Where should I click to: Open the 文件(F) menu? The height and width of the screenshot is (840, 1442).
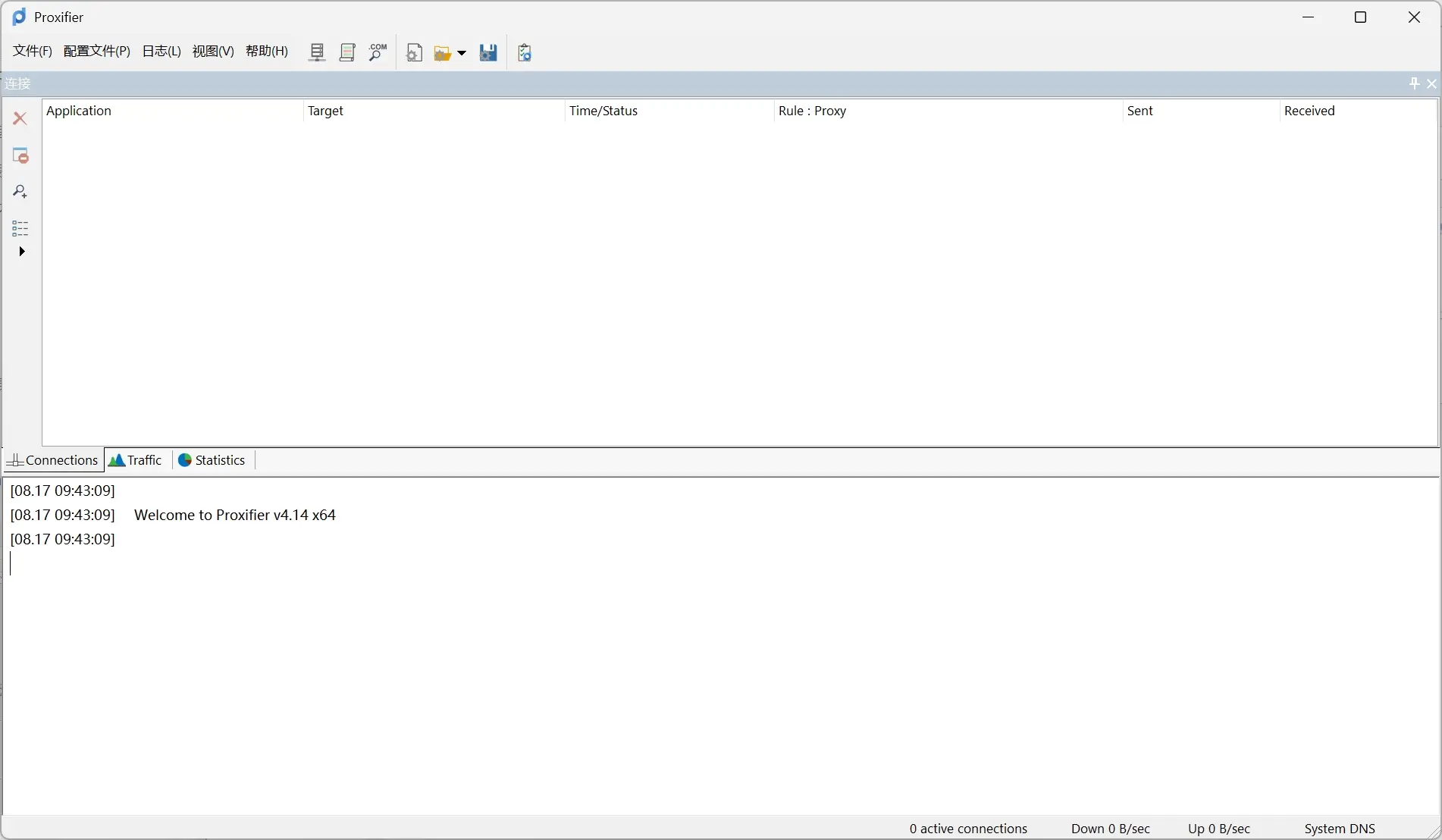pyautogui.click(x=33, y=51)
